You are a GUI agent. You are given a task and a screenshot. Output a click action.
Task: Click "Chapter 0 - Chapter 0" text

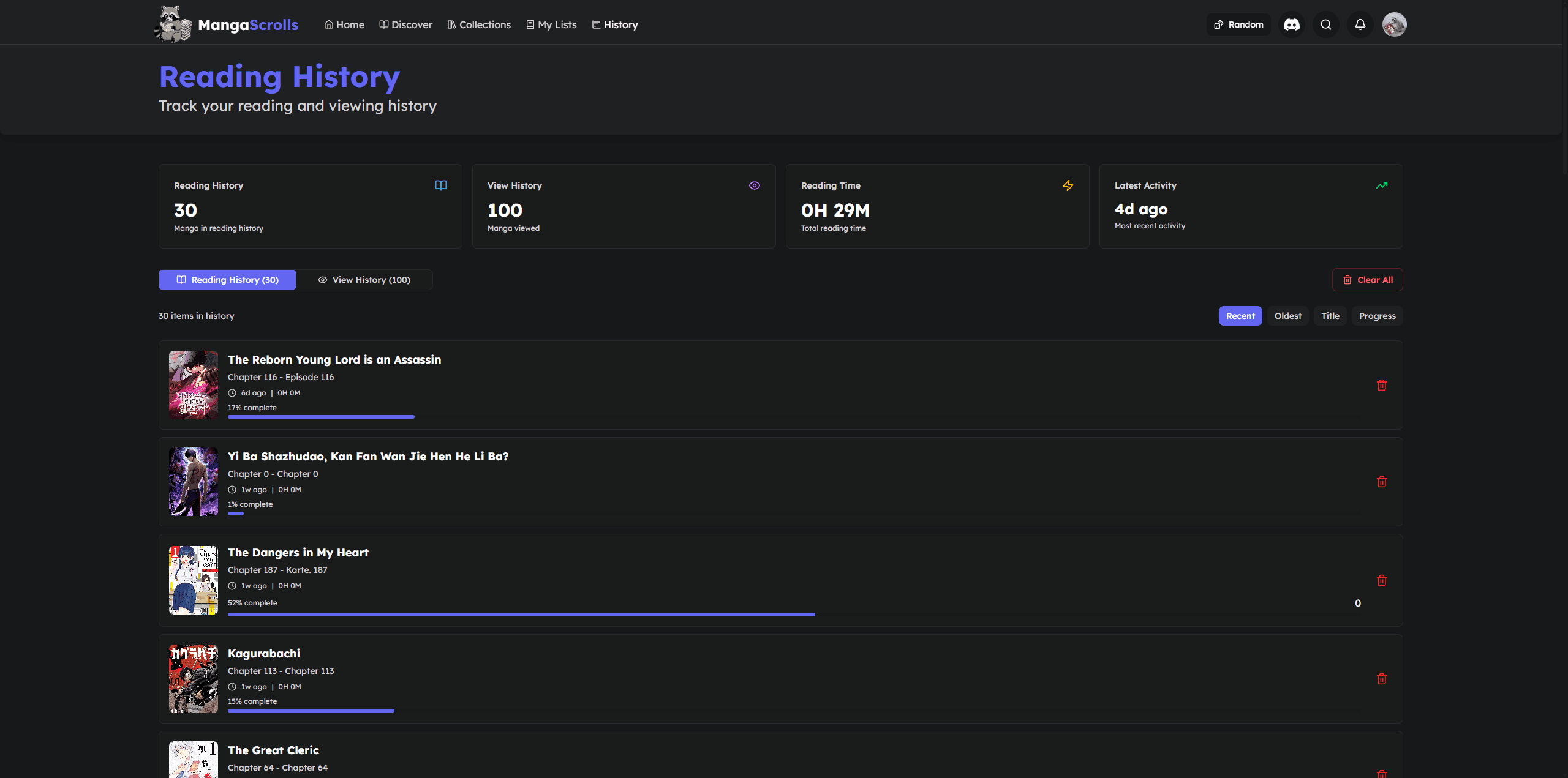point(273,474)
